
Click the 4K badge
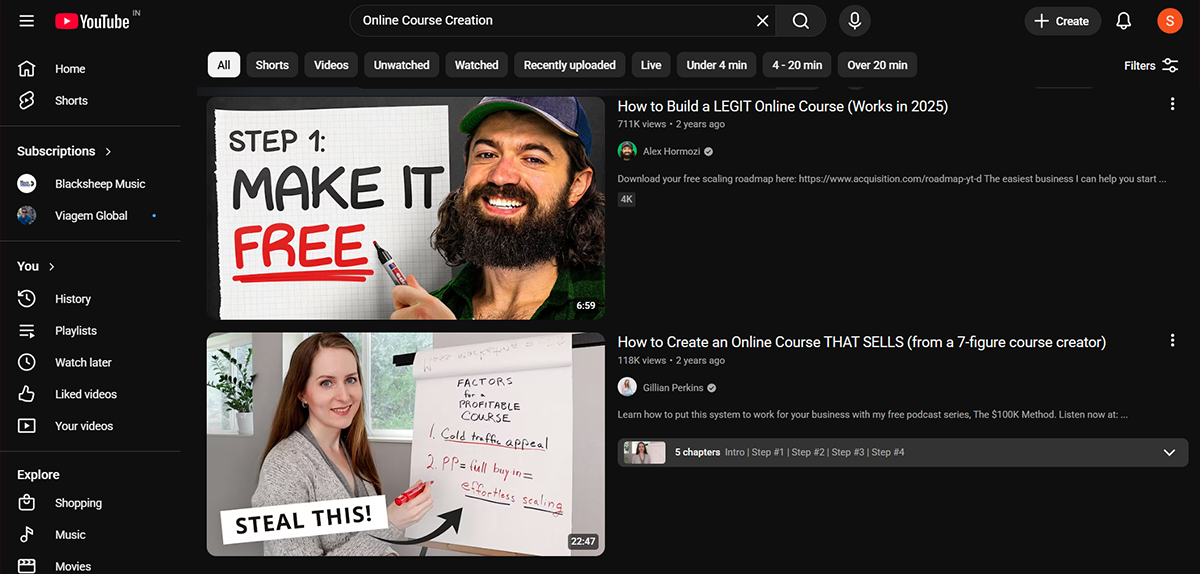pyautogui.click(x=627, y=199)
